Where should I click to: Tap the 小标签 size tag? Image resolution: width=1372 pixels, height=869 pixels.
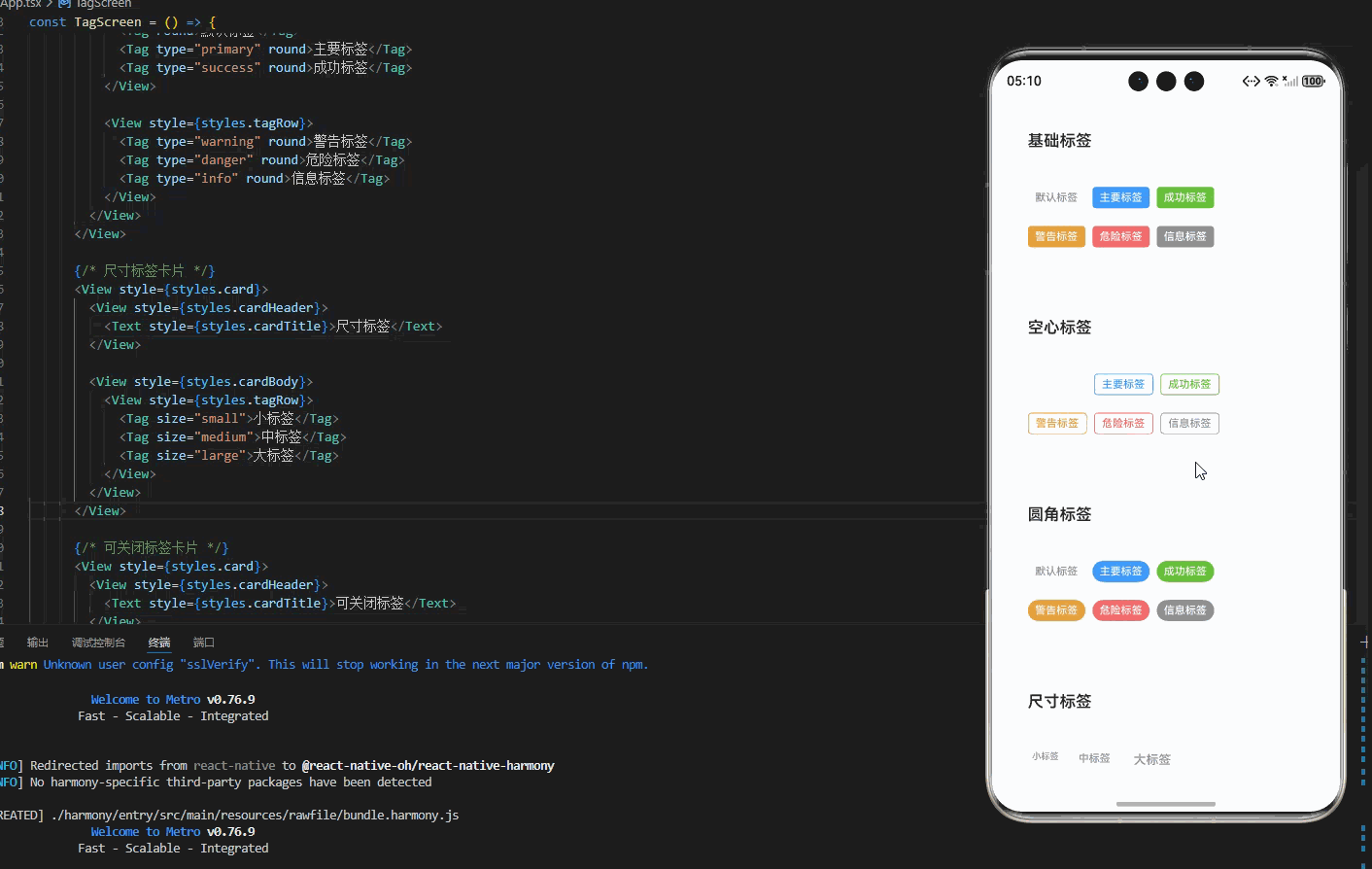(x=1046, y=756)
